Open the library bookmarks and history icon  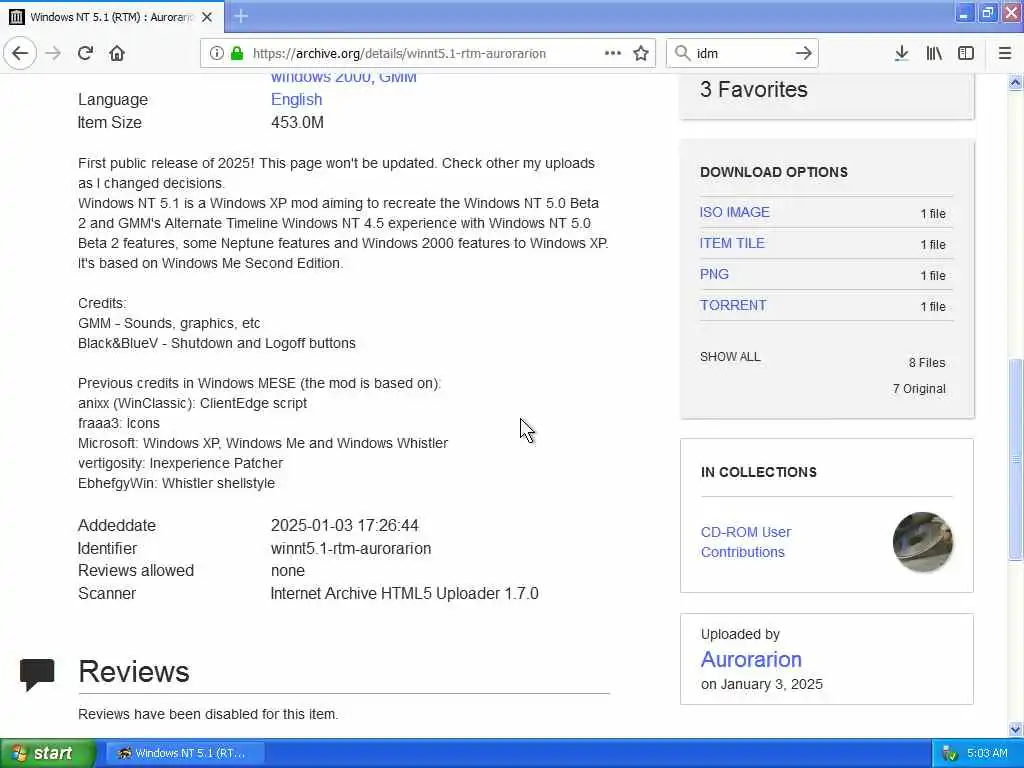934,54
